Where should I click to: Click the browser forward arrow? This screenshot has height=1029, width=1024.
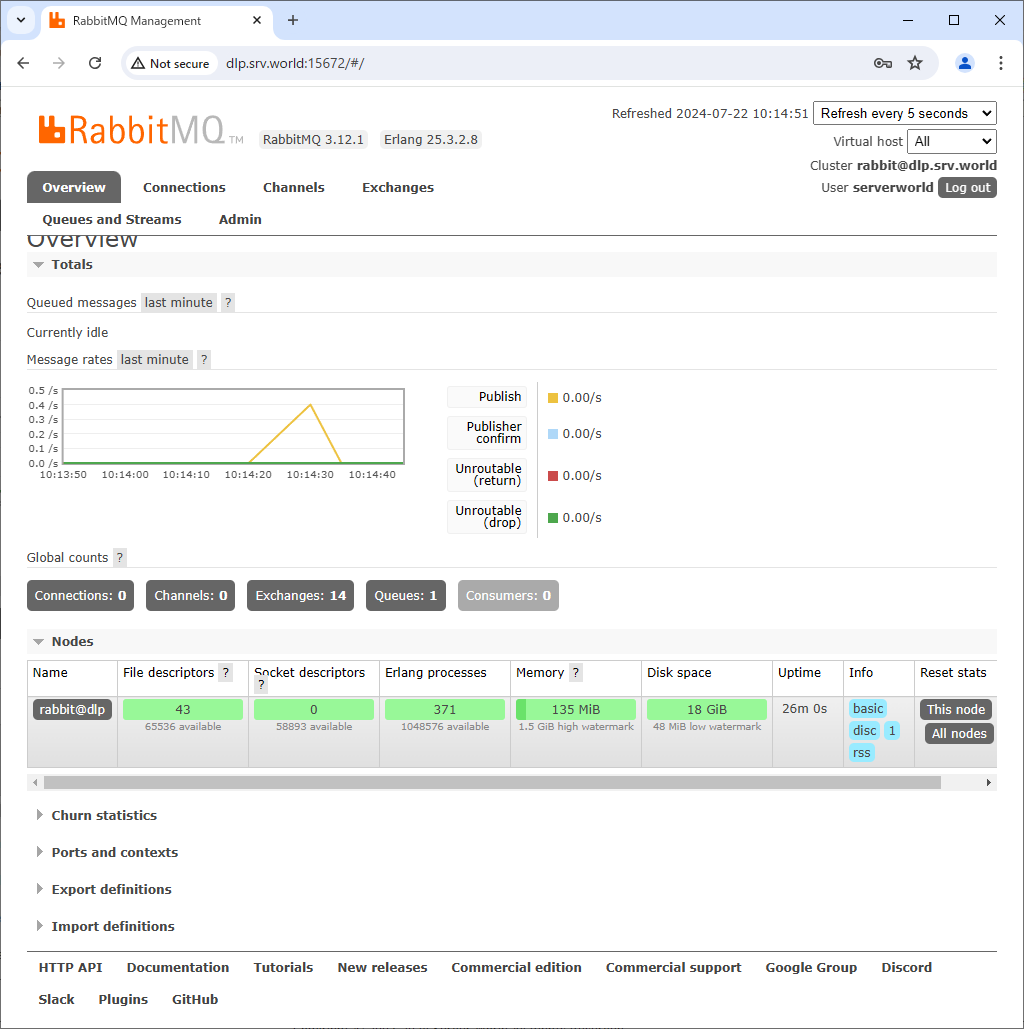pyautogui.click(x=59, y=63)
